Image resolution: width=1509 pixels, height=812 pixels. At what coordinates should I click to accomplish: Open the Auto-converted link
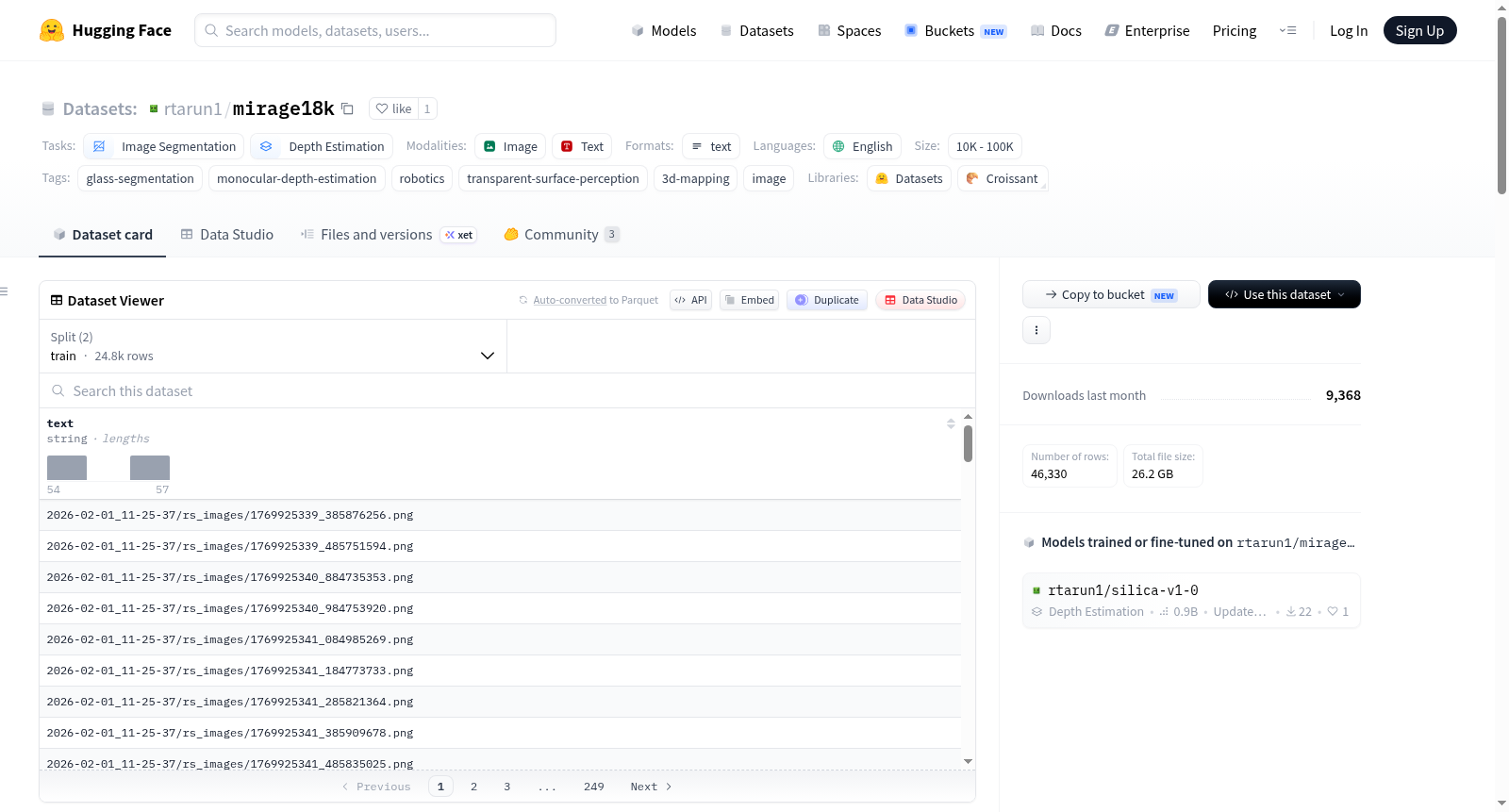click(x=570, y=300)
